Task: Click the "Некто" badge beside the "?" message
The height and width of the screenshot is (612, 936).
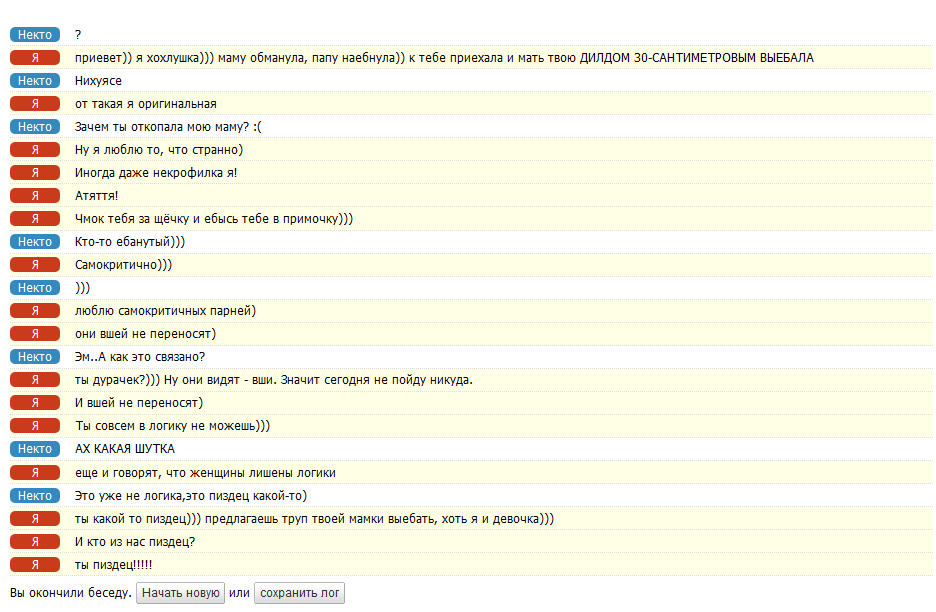Action: click(x=35, y=35)
